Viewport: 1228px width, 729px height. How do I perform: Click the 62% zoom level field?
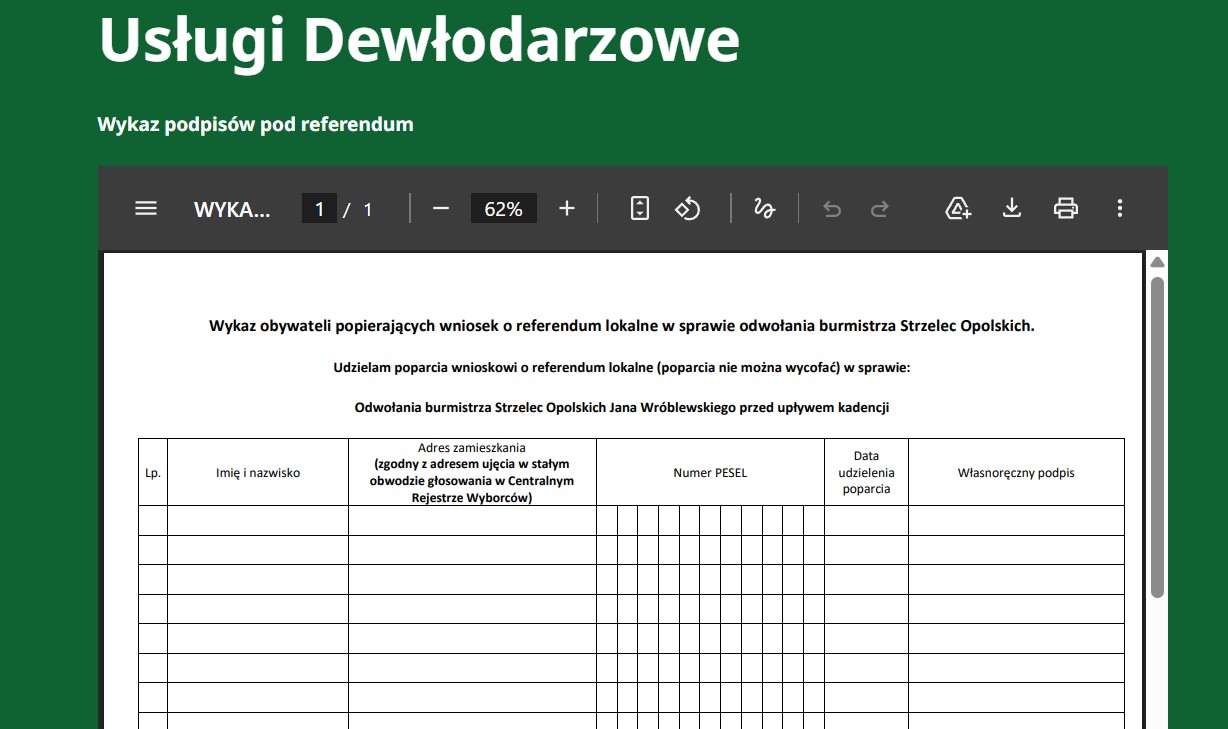pos(504,209)
